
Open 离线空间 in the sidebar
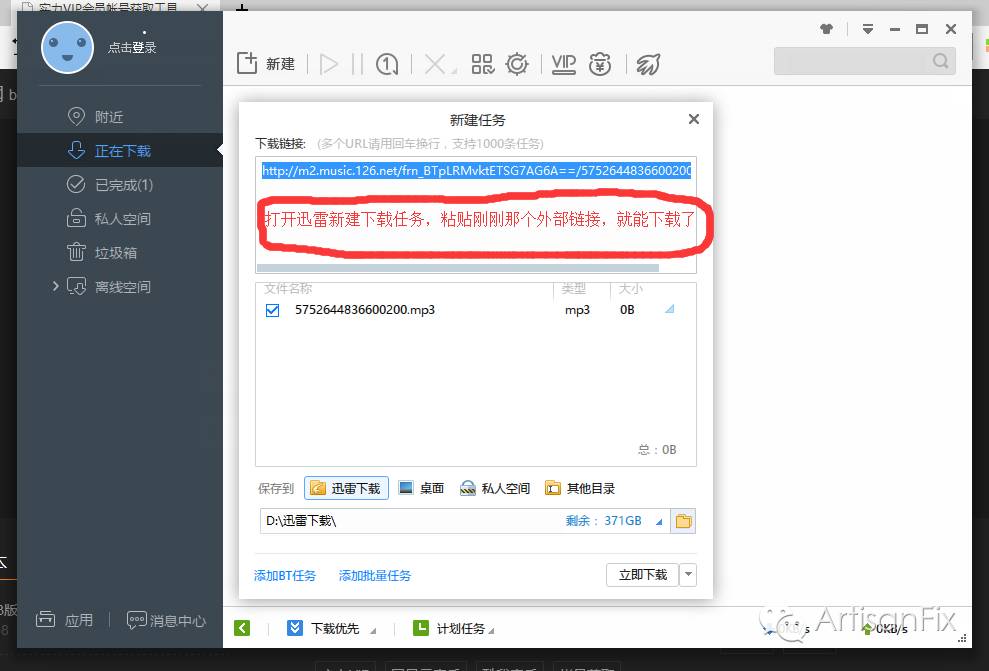click(109, 287)
